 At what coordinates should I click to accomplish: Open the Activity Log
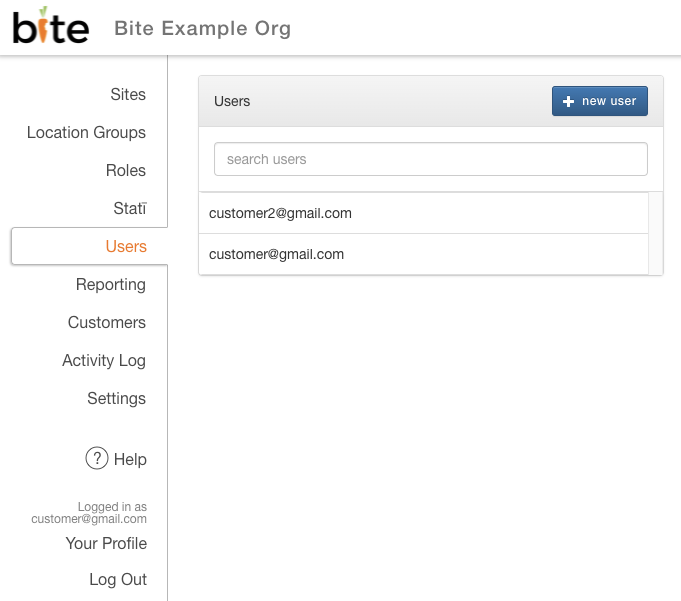pyautogui.click(x=104, y=360)
